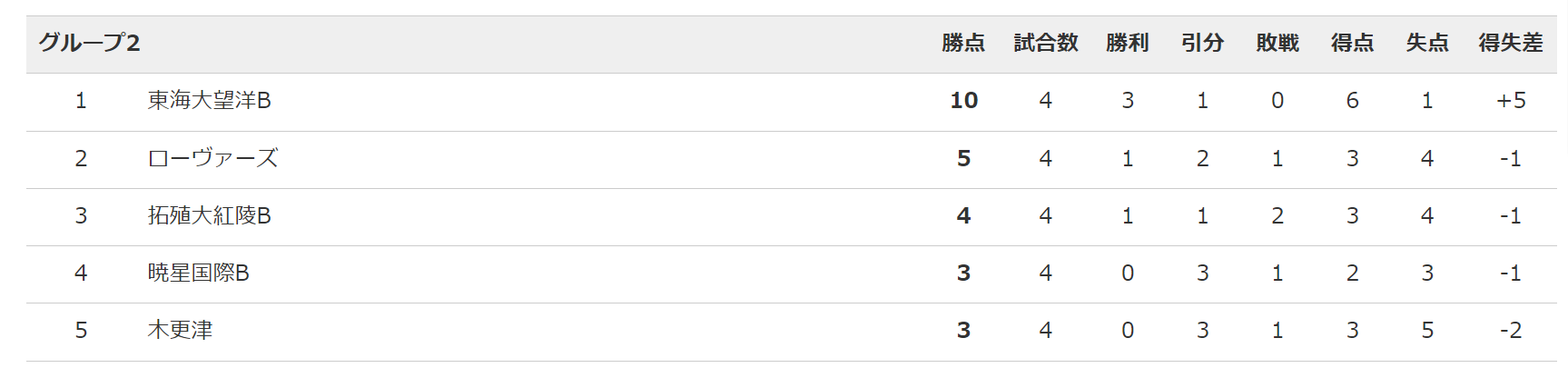This screenshot has height=368, width=1568.
Task: Click the 失点 column header
Action: 1427,43
